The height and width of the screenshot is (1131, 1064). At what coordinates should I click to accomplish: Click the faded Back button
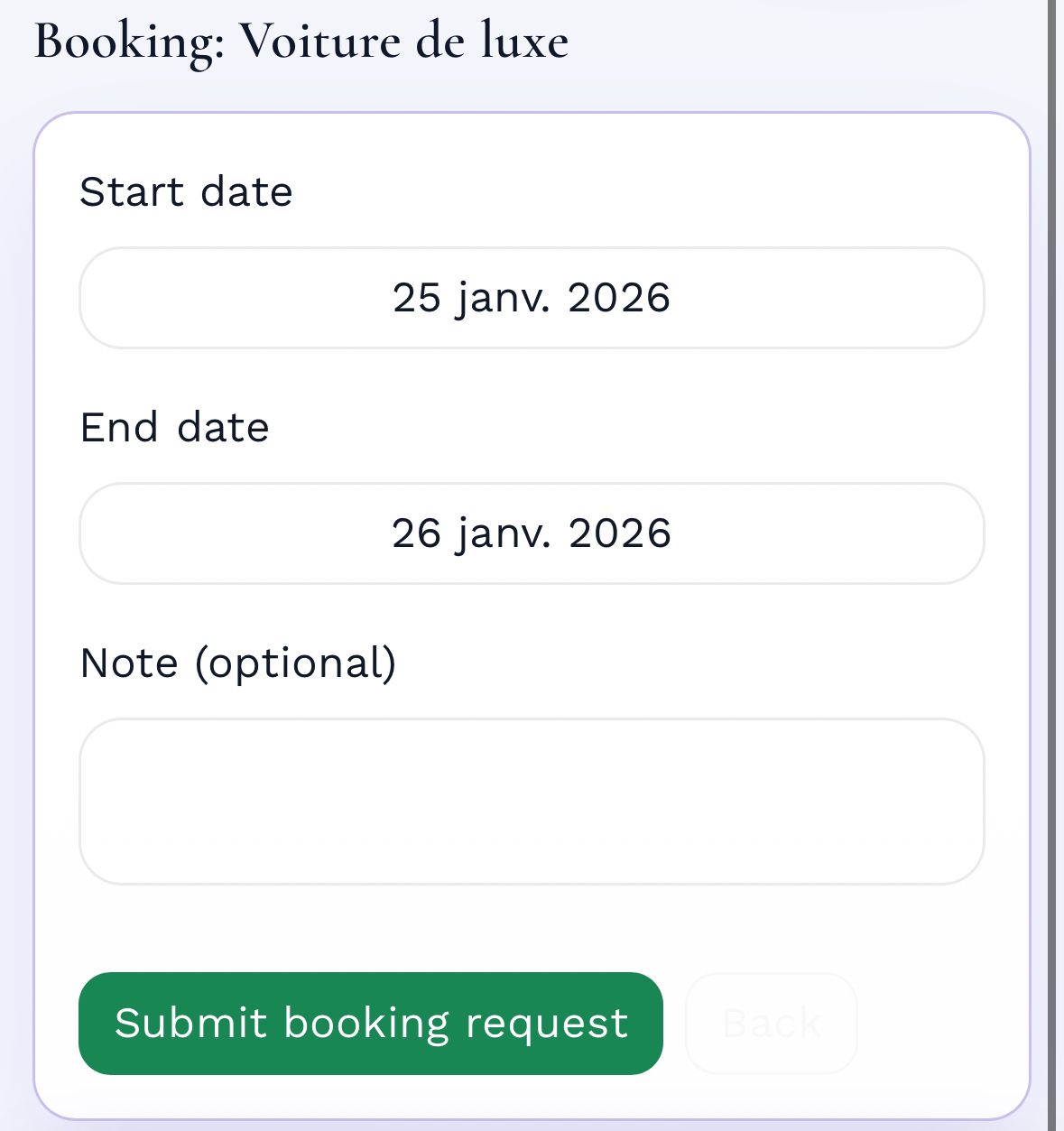coord(771,1023)
